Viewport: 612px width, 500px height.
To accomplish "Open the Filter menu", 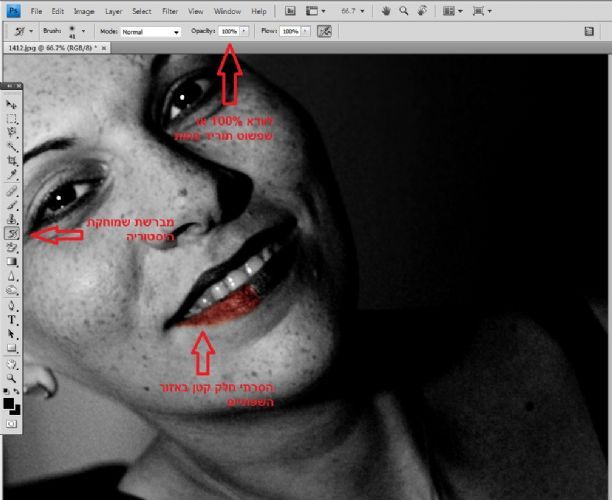I will (169, 11).
